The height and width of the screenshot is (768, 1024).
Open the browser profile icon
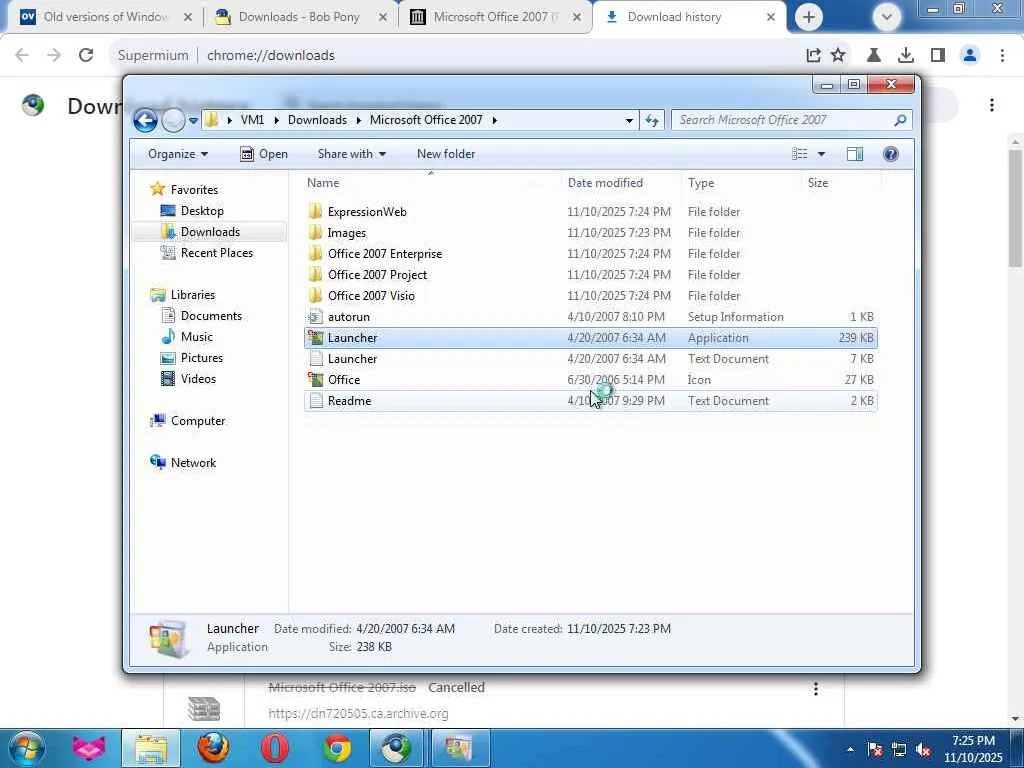[x=970, y=56]
